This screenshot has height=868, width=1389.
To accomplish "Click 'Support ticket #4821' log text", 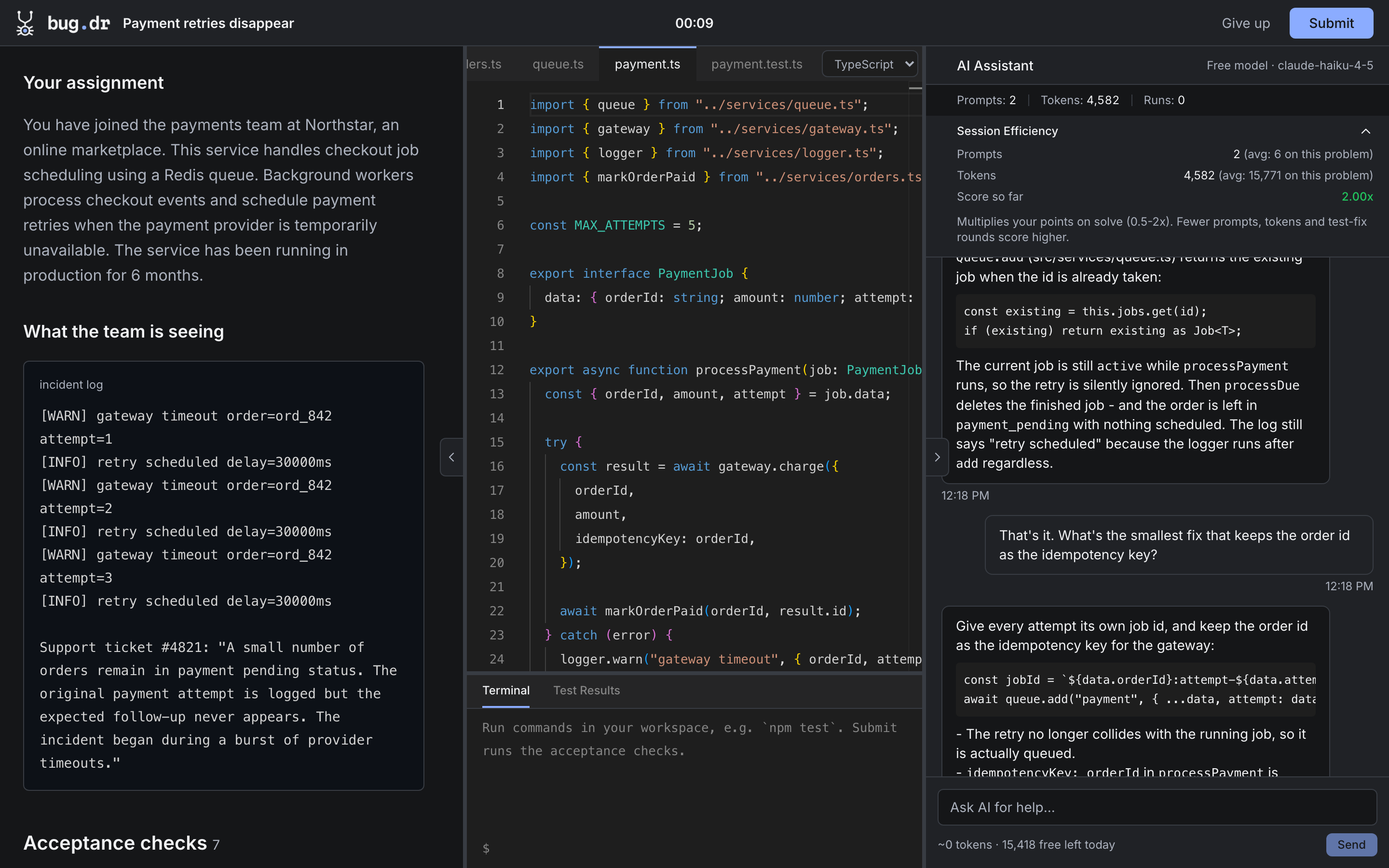I will coord(124,647).
